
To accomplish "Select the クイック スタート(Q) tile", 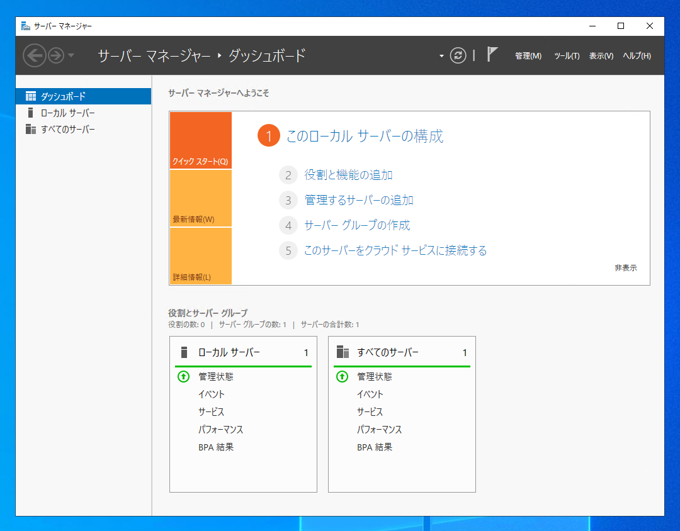I will tap(201, 140).
